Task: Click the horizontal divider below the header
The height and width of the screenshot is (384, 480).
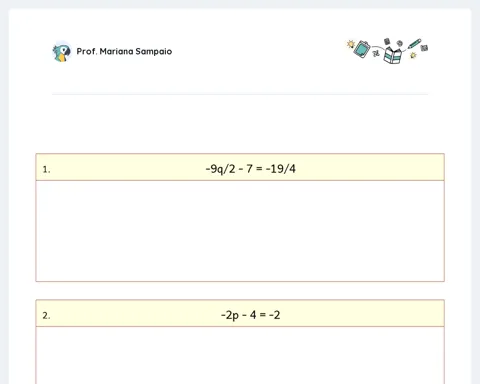Action: click(240, 94)
